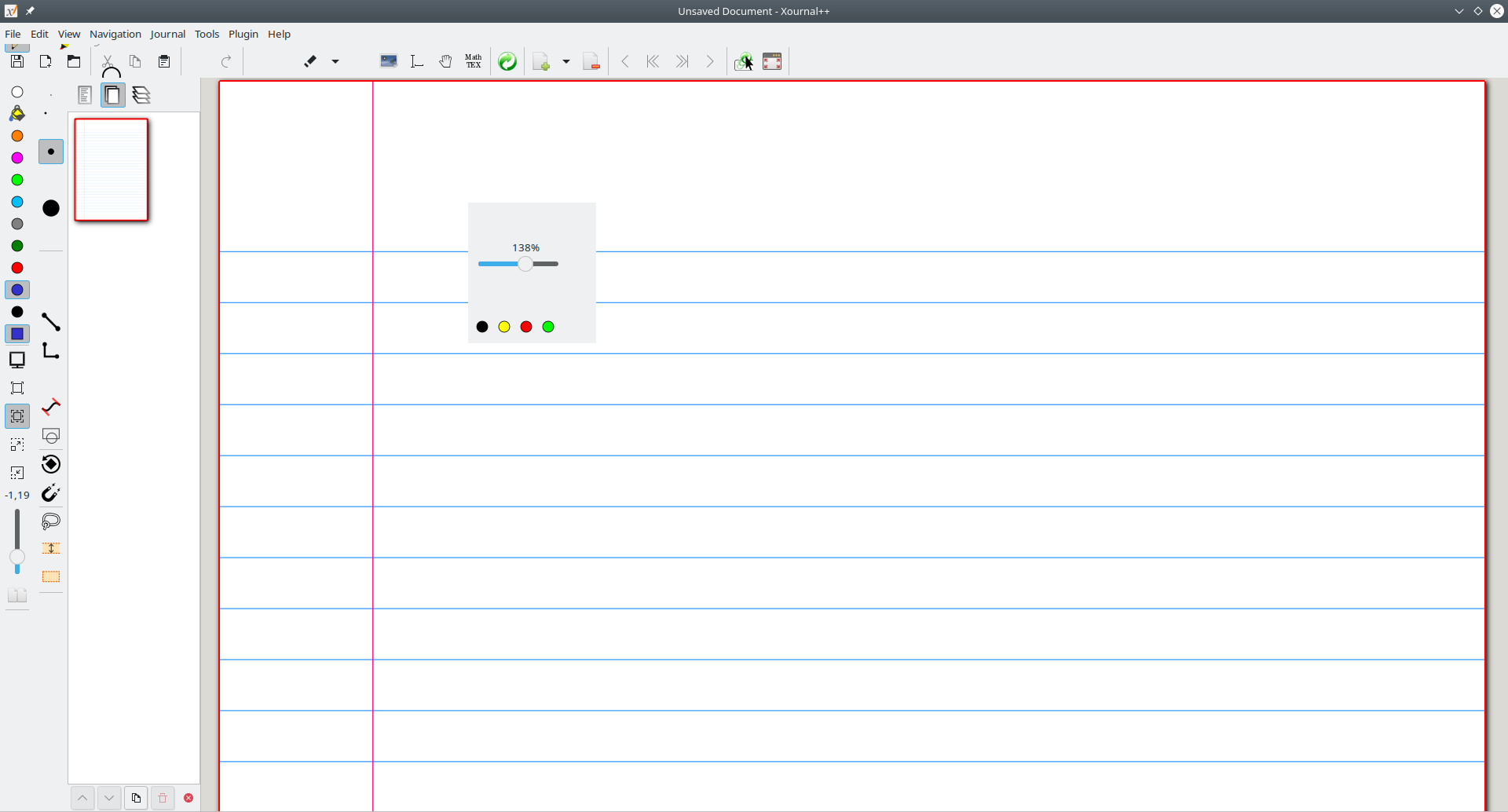
Task: Open the title bar chevron dropdown
Action: (1459, 11)
